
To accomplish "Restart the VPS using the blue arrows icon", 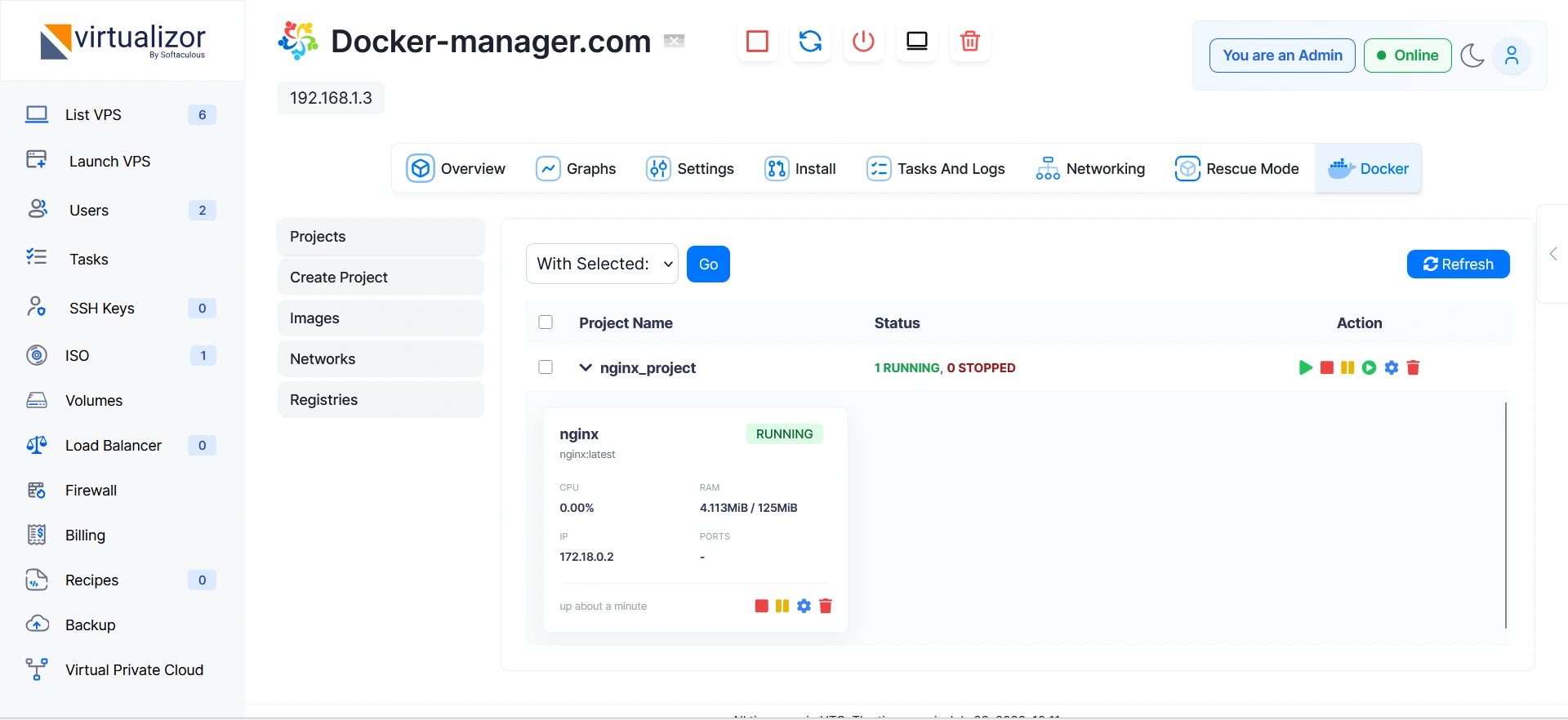I will [810, 41].
